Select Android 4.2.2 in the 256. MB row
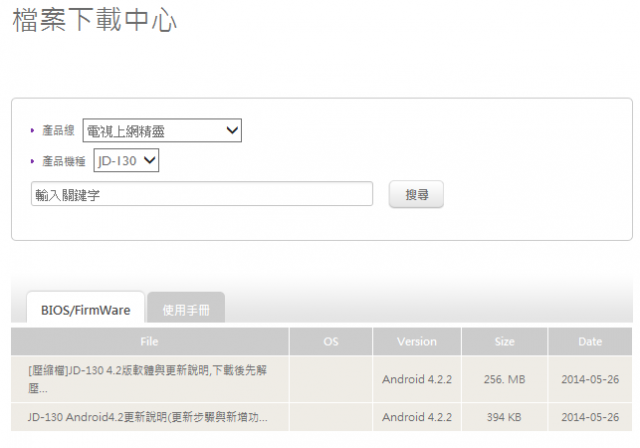 tap(417, 379)
